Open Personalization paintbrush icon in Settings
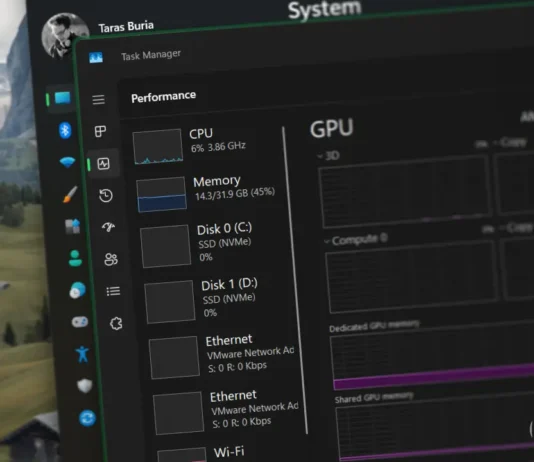The width and height of the screenshot is (534, 462). coord(70,194)
